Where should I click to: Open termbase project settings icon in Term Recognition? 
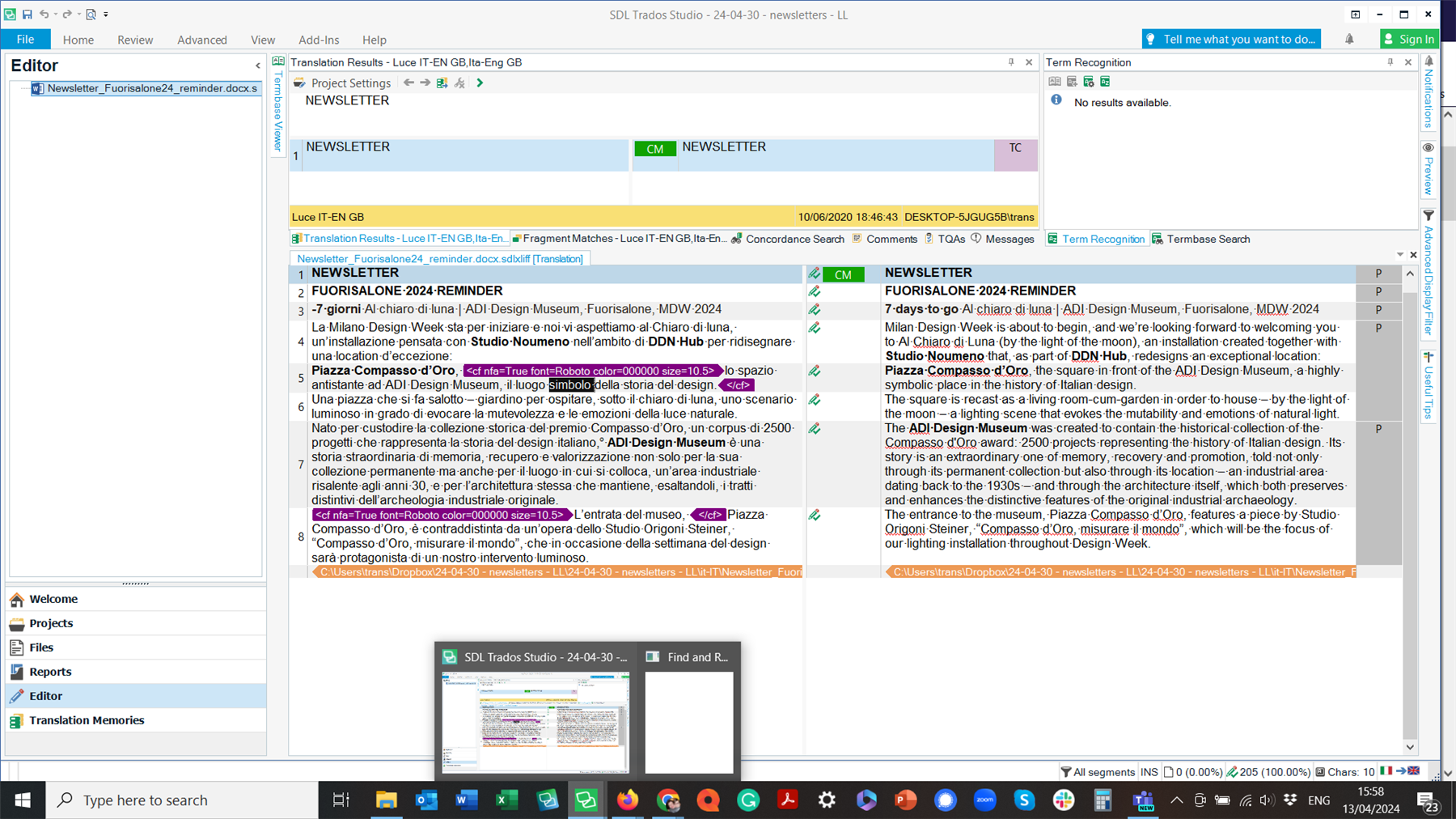(1089, 82)
